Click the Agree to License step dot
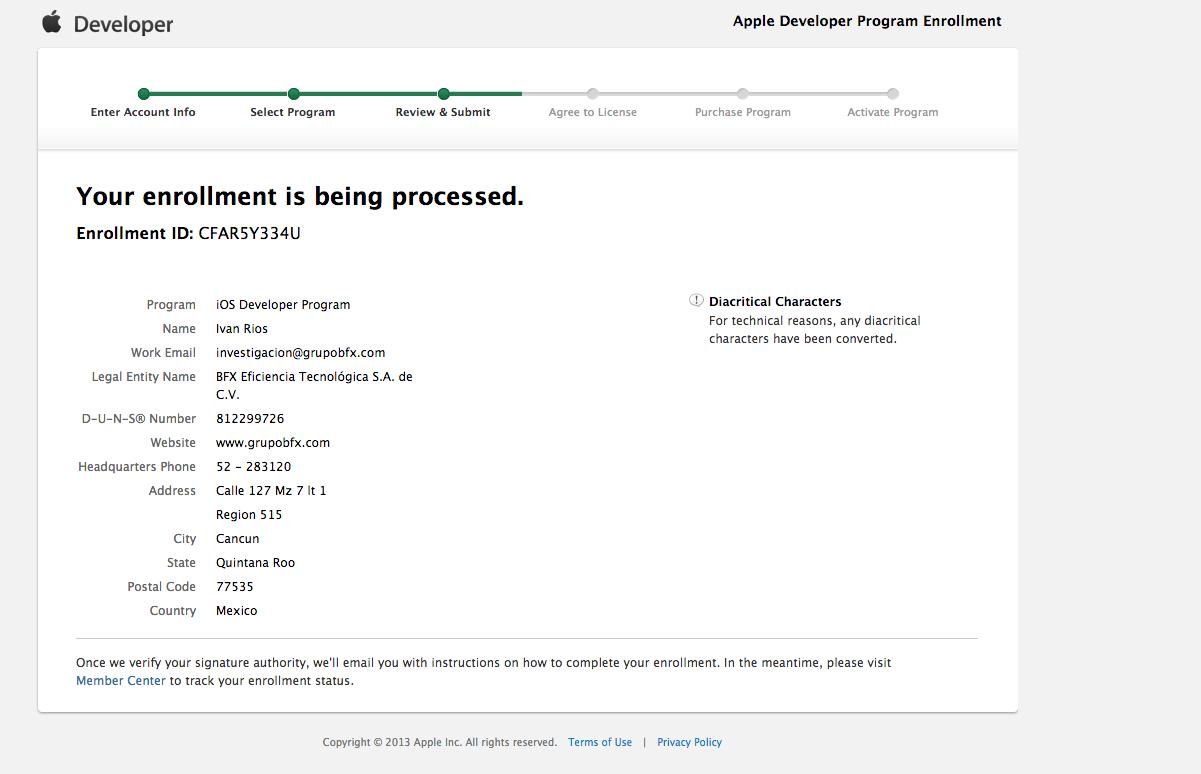The image size is (1201, 774). [593, 94]
